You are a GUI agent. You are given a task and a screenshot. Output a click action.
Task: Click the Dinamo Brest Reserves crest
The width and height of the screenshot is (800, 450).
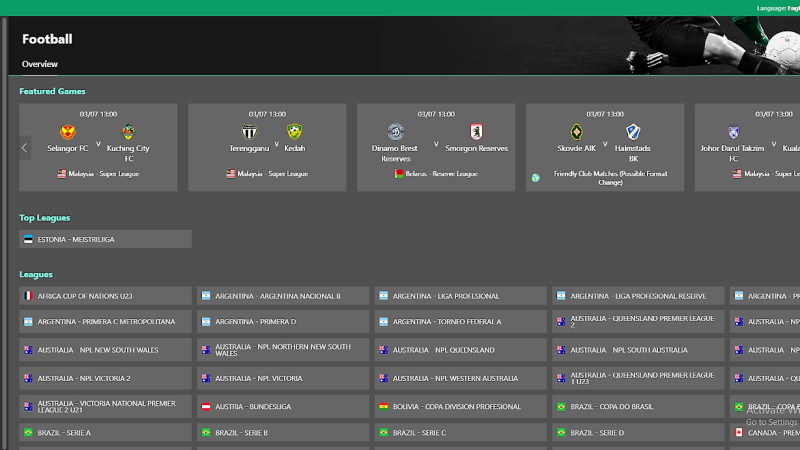(x=395, y=132)
